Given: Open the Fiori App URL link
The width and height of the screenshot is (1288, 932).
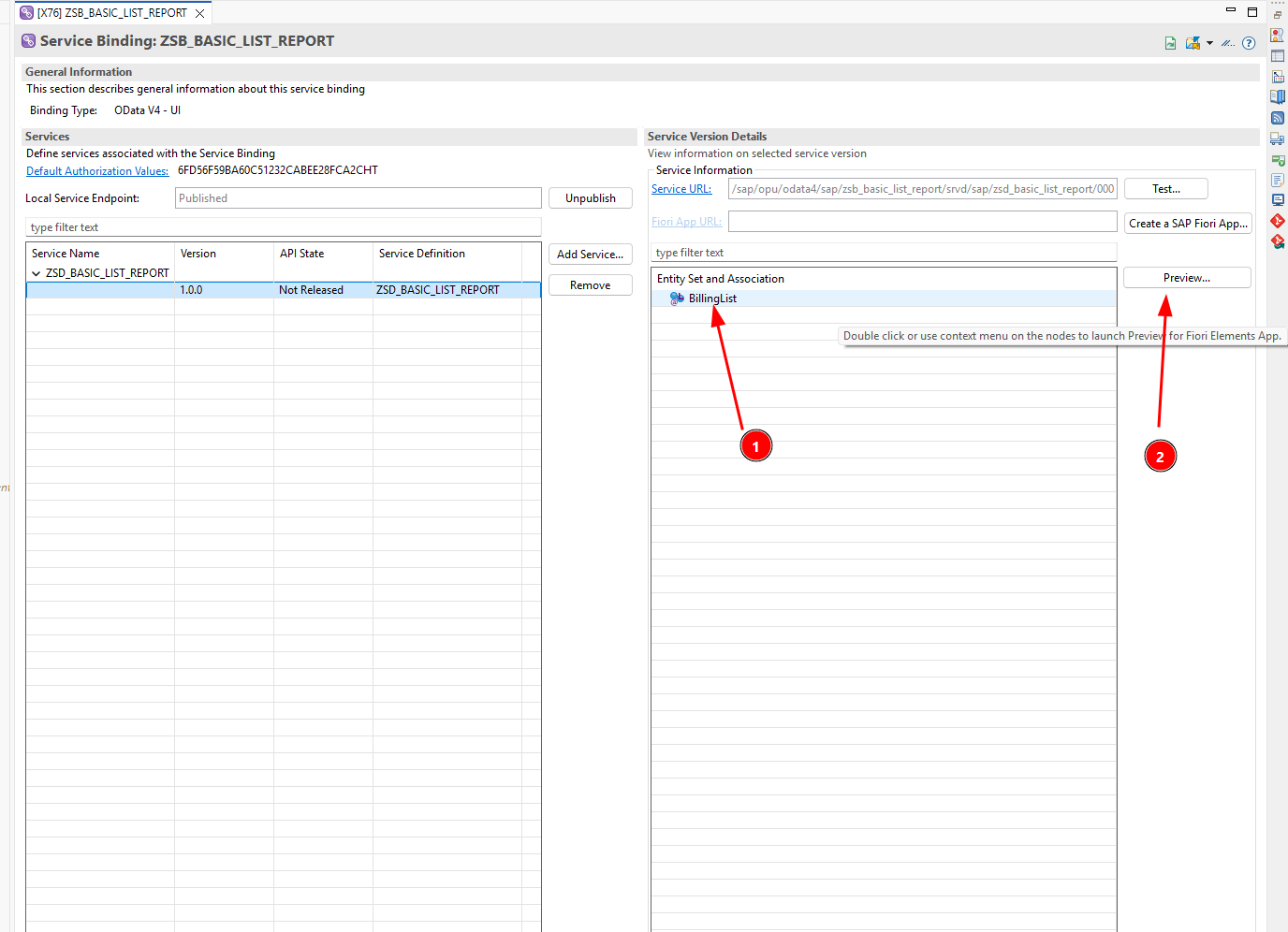Looking at the screenshot, I should coord(686,222).
